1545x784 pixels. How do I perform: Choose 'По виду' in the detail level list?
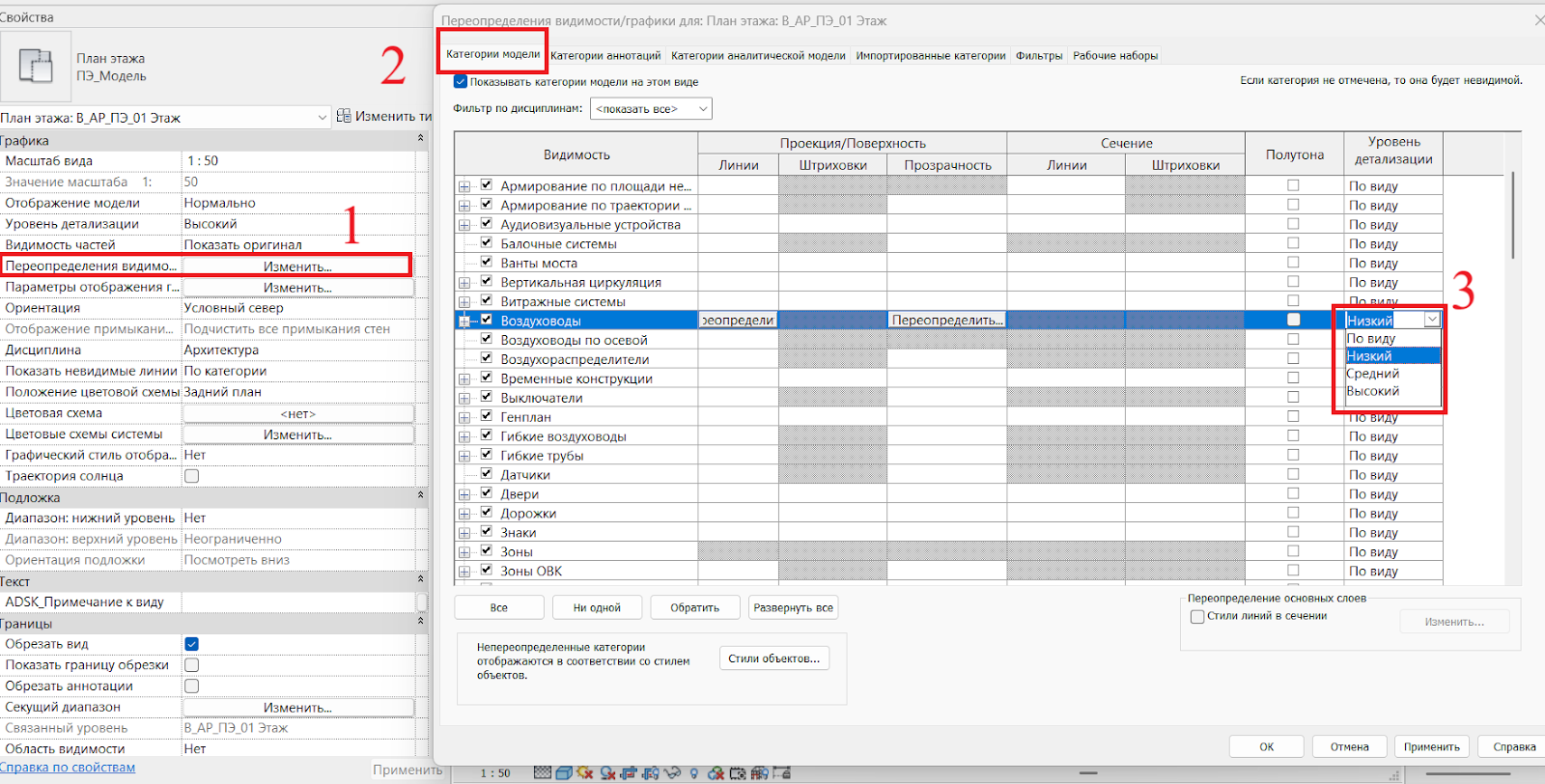[x=1392, y=339]
